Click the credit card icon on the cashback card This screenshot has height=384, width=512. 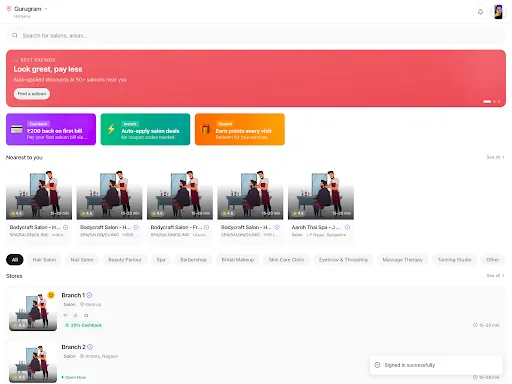(17, 129)
